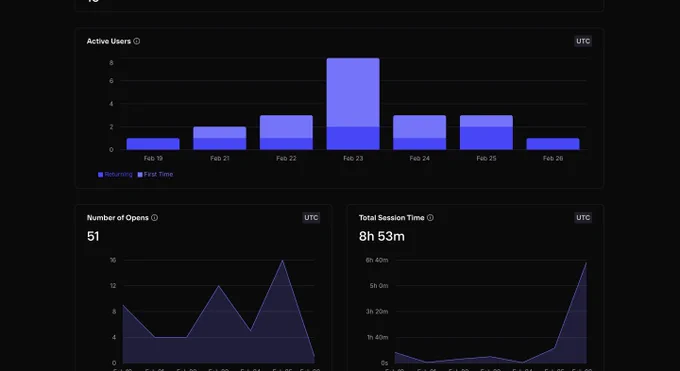Click the UTC badge in Total Session Time card
Viewport: 680px width, 371px height.
(583, 218)
